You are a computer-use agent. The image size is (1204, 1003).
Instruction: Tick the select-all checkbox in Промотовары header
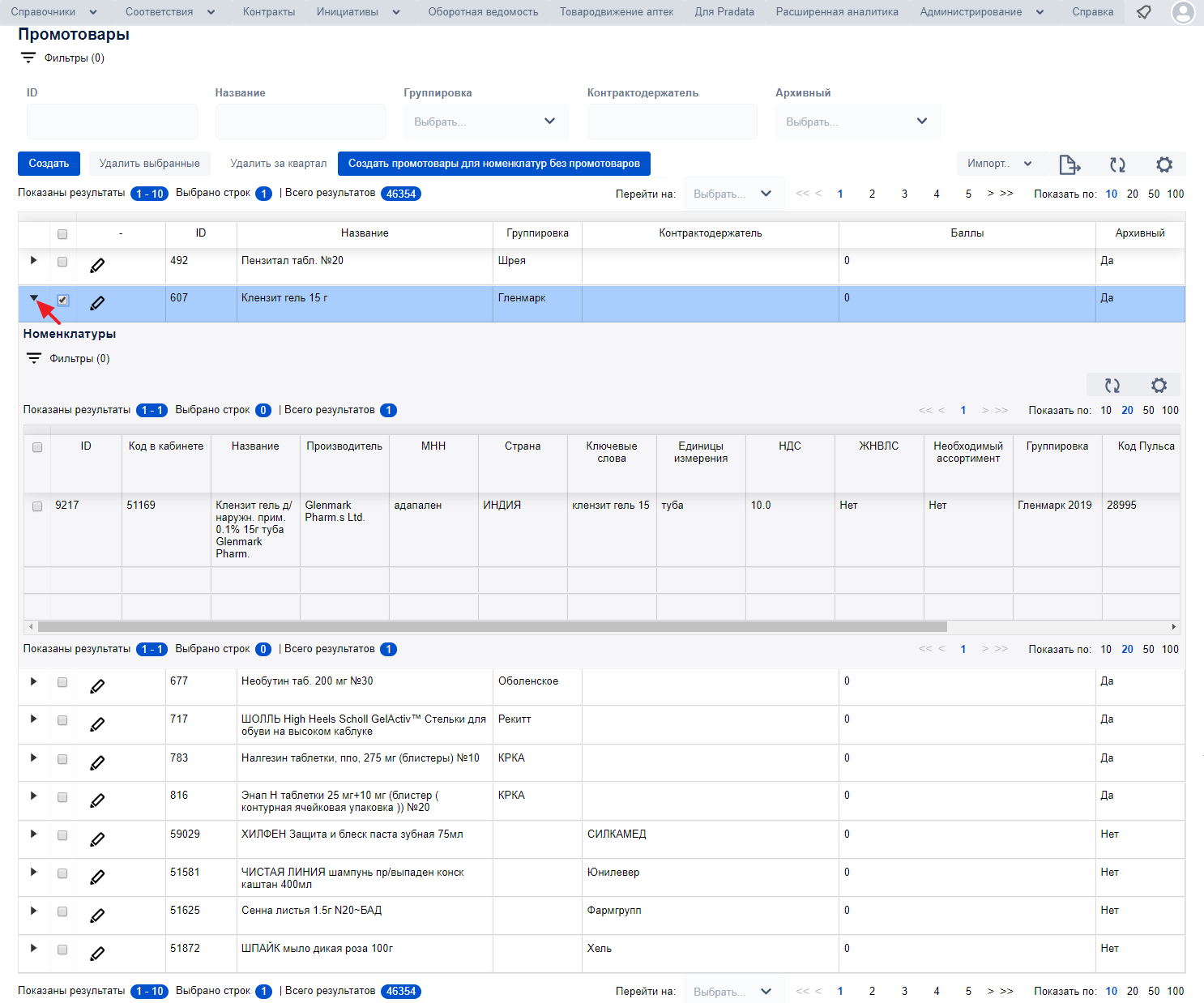(62, 234)
